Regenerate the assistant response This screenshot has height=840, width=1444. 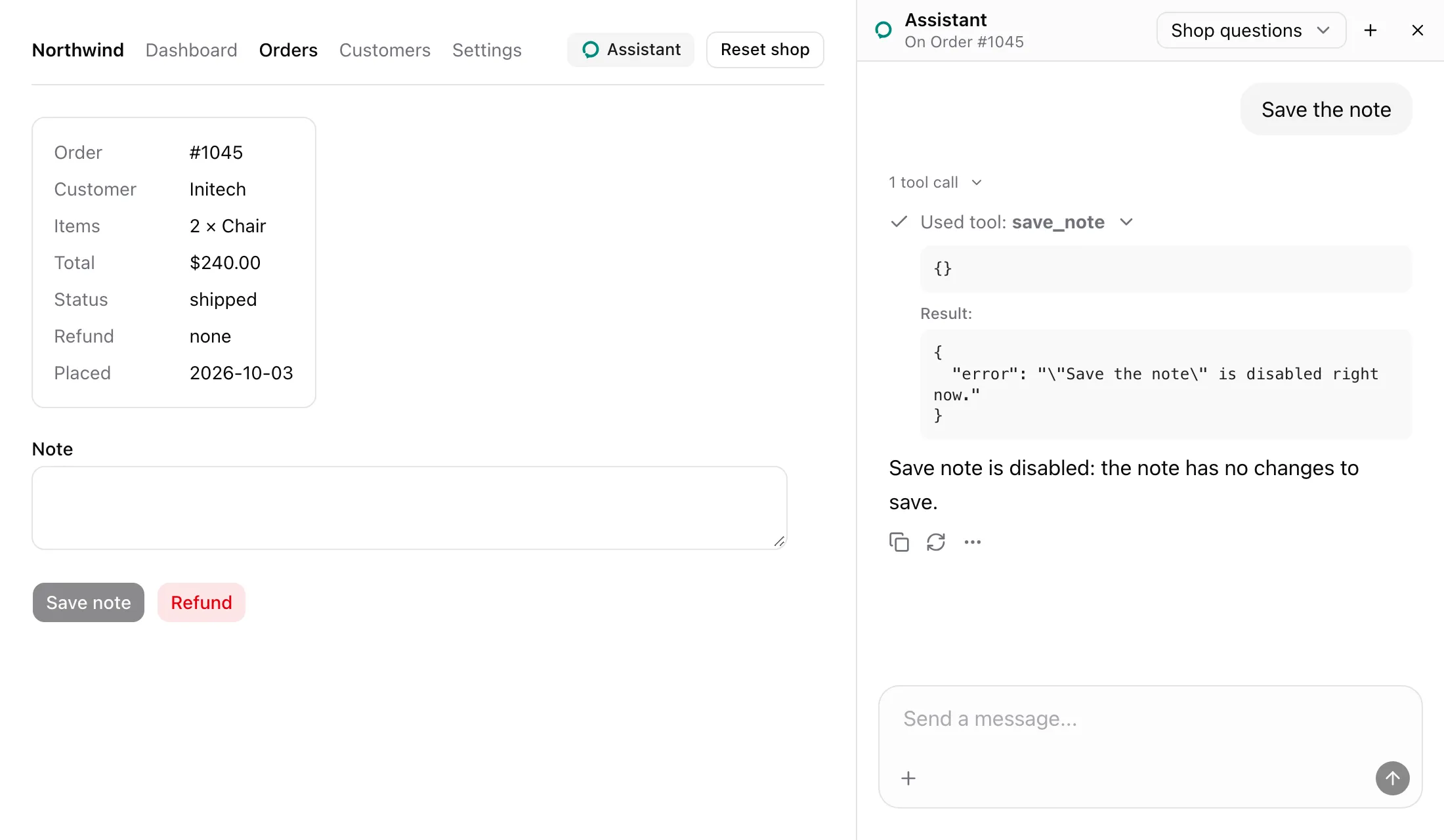click(935, 542)
